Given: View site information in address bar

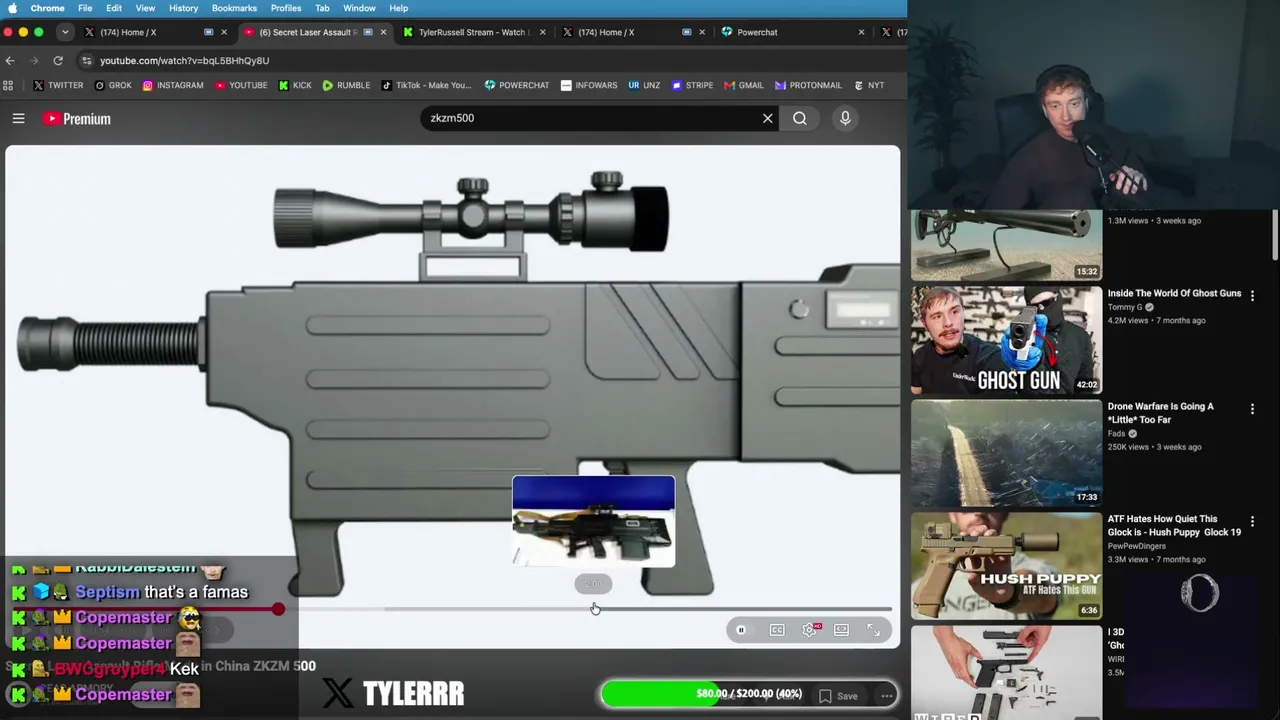Looking at the screenshot, I should 86,60.
